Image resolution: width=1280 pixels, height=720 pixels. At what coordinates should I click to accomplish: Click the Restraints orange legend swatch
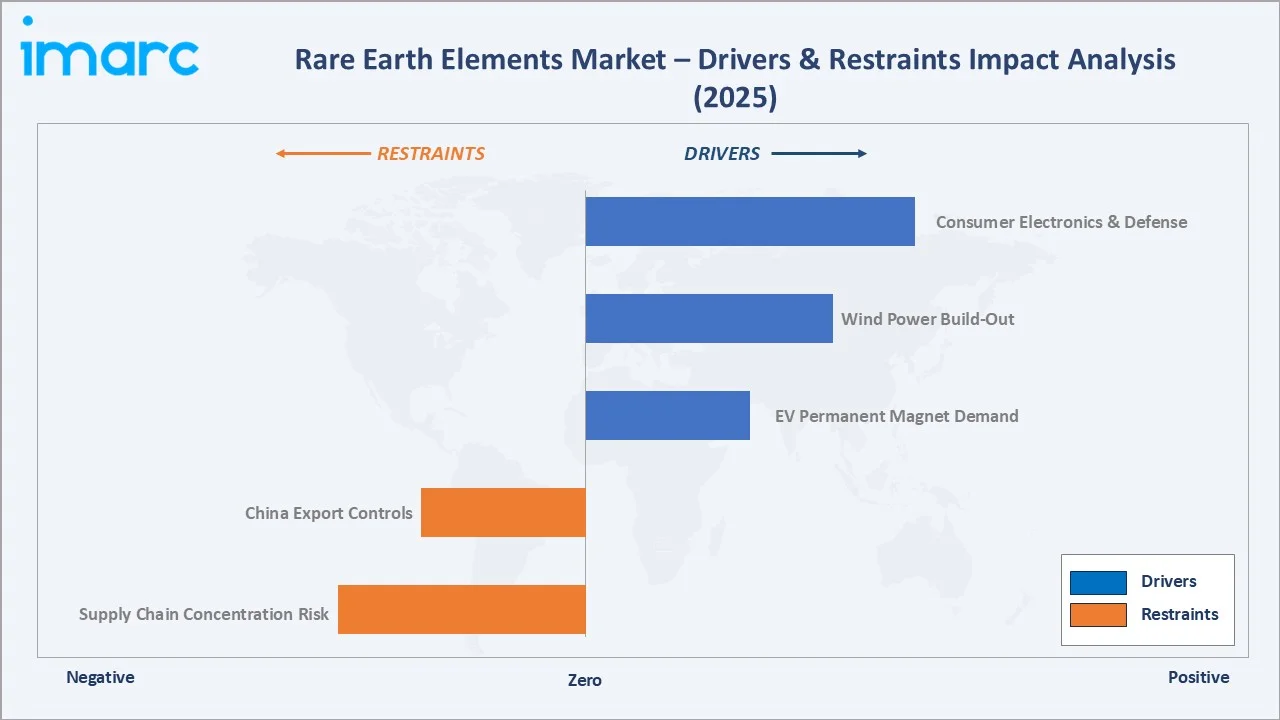[x=1098, y=615]
